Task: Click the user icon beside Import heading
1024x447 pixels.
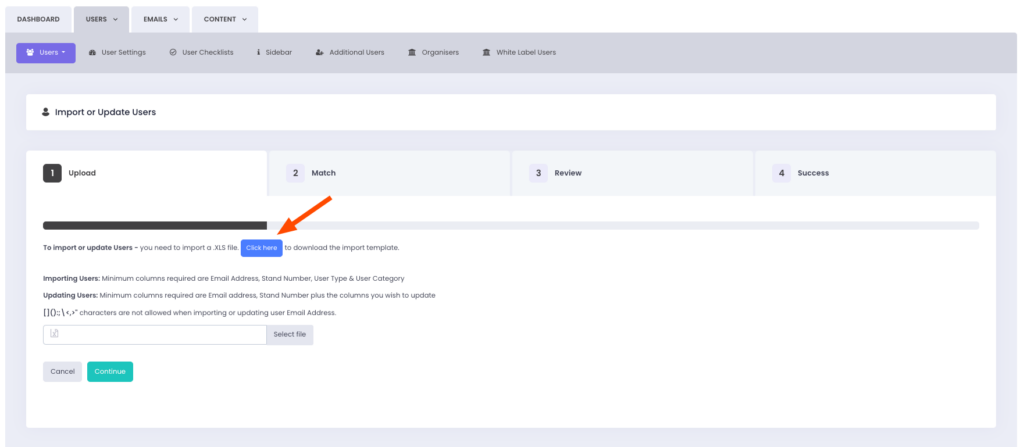Action: 46,112
